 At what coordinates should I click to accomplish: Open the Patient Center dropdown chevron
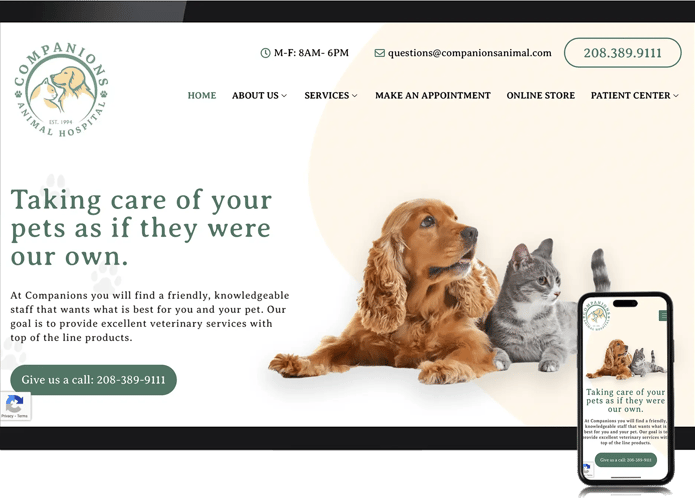[676, 96]
